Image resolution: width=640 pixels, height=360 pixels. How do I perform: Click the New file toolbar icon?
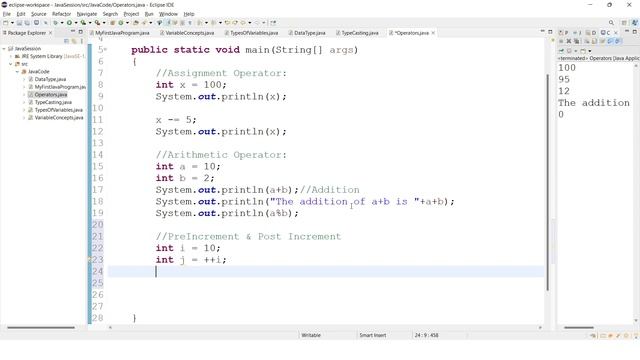[5, 23]
